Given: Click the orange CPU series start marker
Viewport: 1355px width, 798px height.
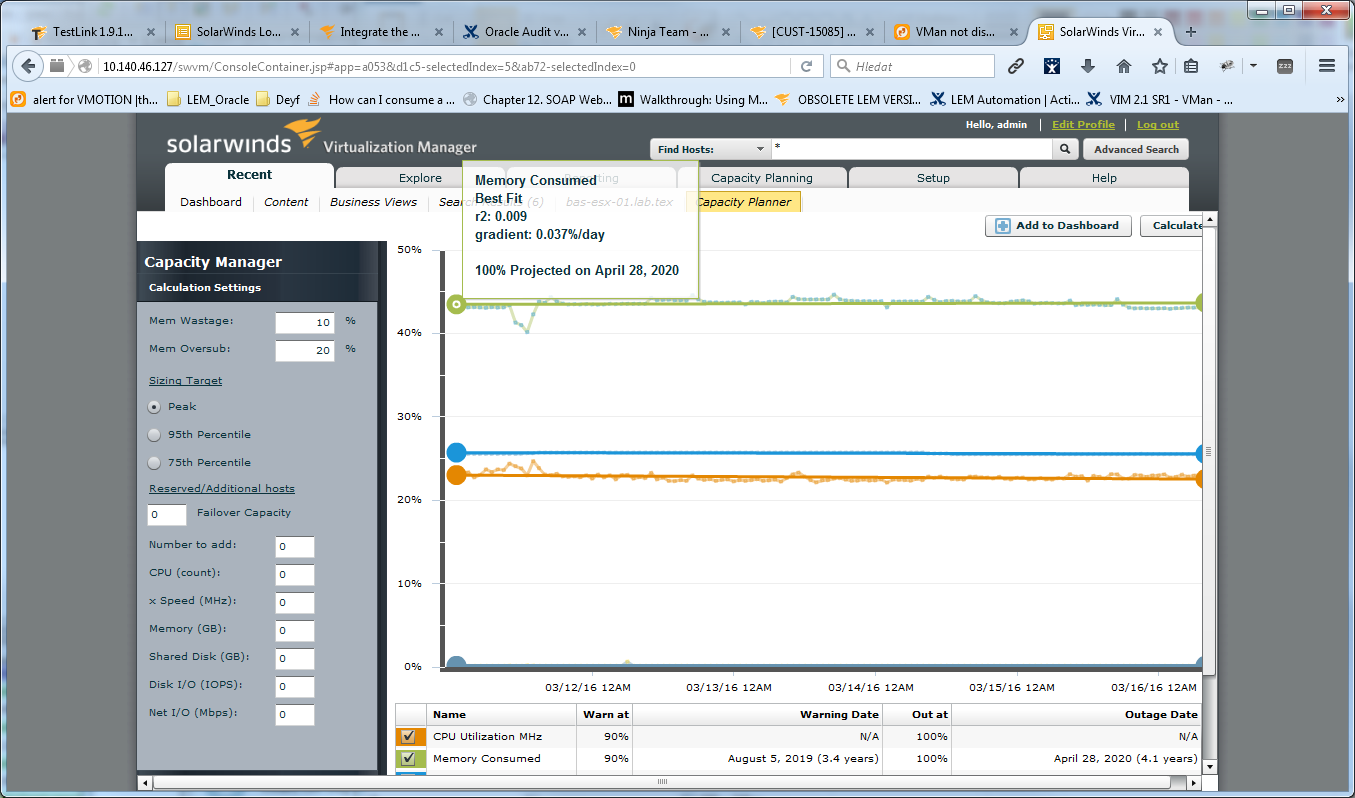Looking at the screenshot, I should [x=456, y=475].
